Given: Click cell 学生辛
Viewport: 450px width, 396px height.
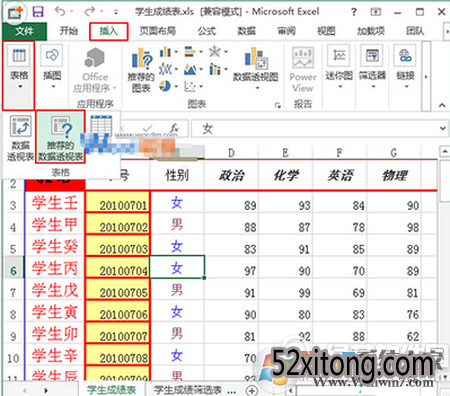Looking at the screenshot, I should [55, 355].
